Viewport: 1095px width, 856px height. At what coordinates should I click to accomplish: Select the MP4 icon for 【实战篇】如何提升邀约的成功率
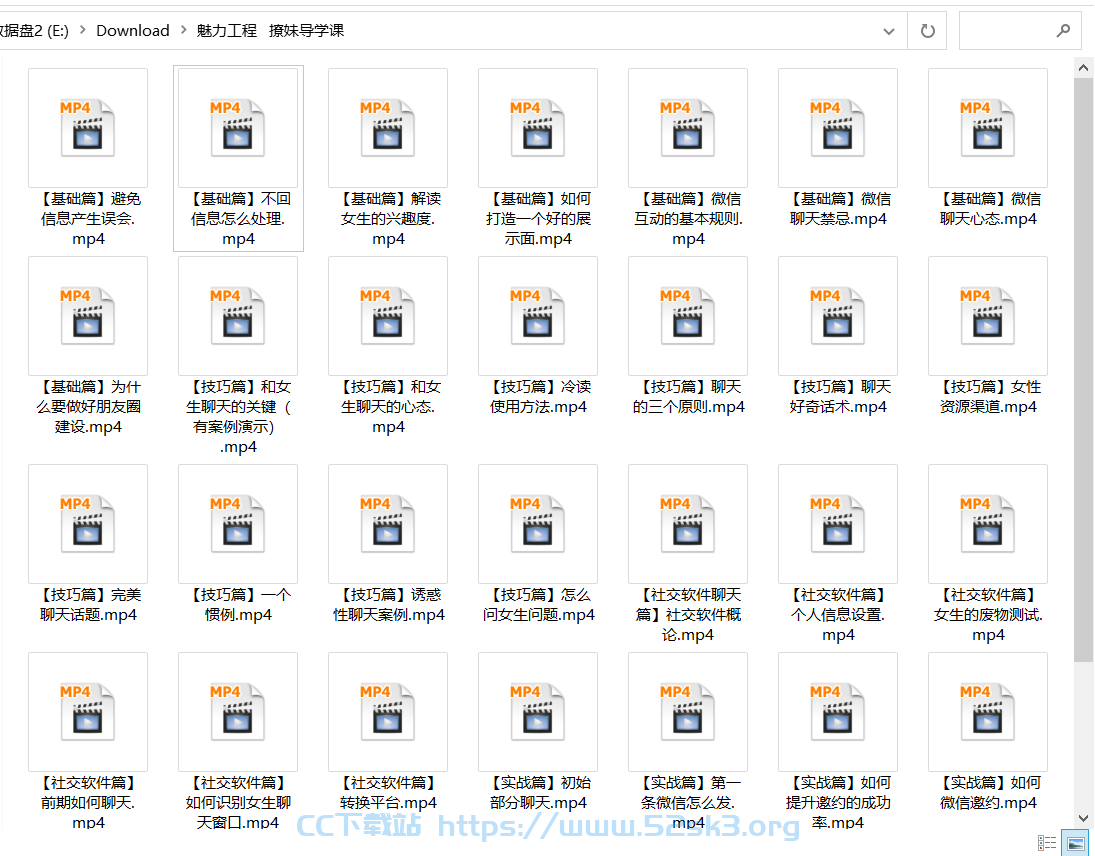tap(838, 711)
